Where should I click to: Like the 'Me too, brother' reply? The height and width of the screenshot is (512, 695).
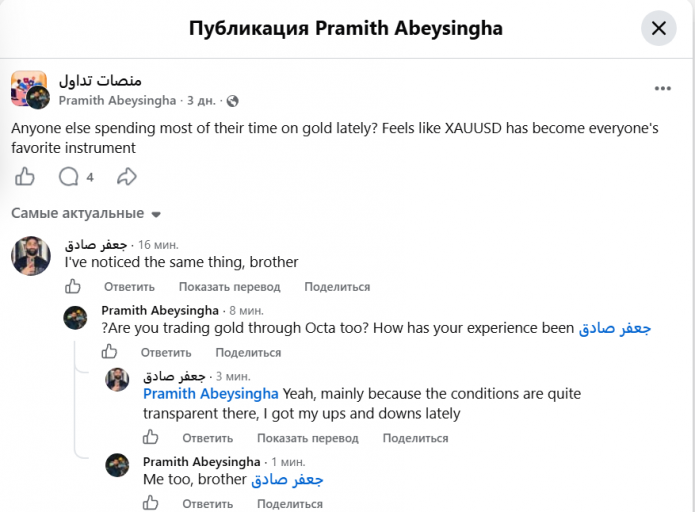pos(151,503)
